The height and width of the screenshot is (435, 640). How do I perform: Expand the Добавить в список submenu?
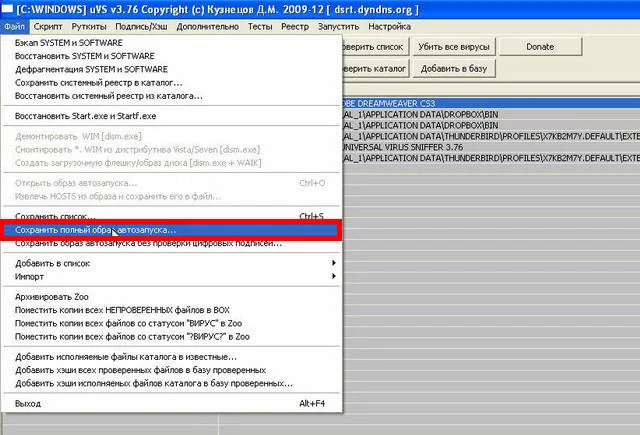pos(171,264)
